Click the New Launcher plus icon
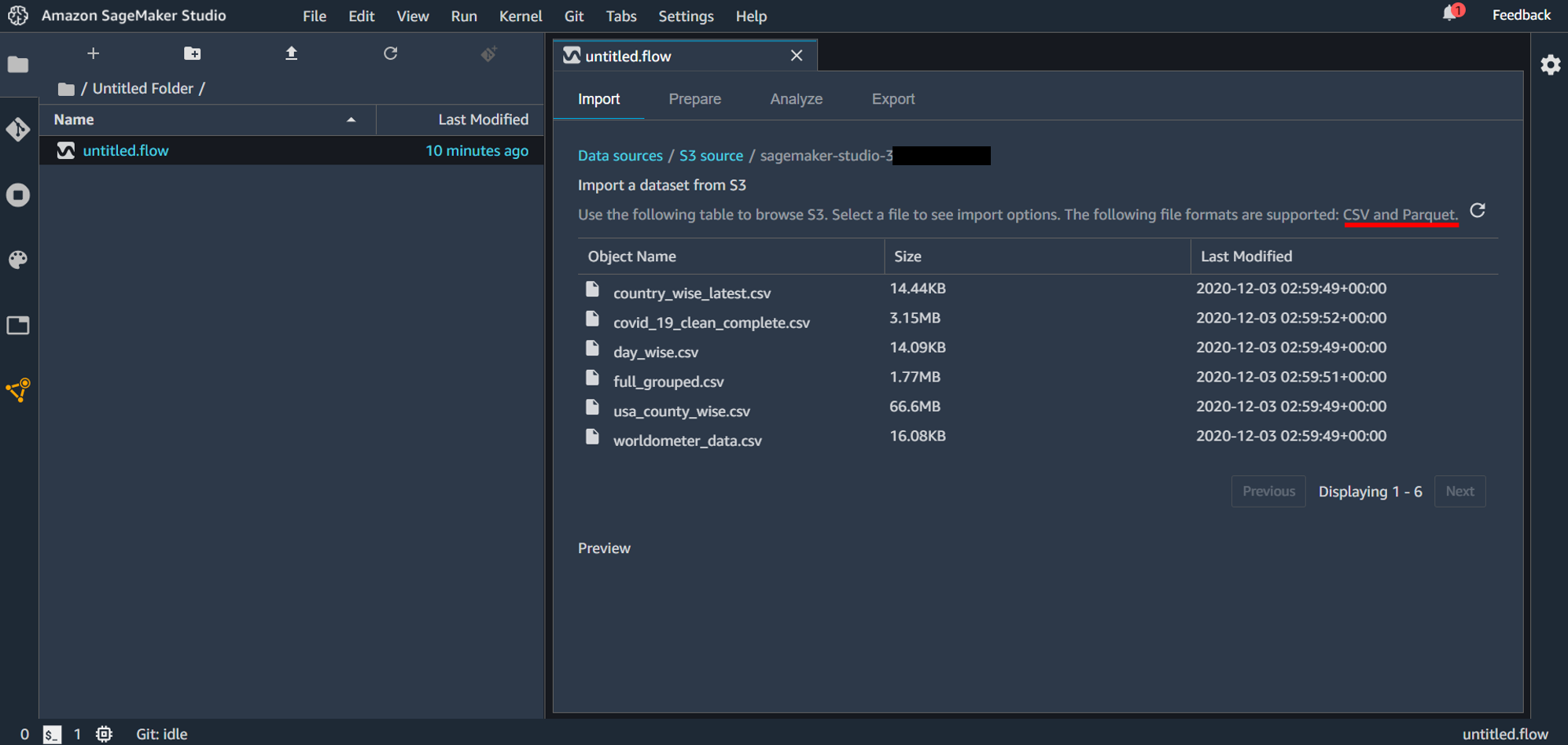This screenshot has width=1568, height=745. click(93, 53)
